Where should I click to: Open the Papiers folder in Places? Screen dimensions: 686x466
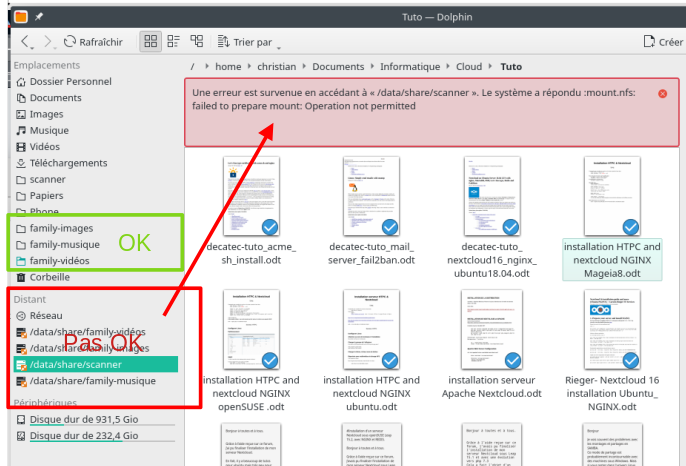[95, 196]
